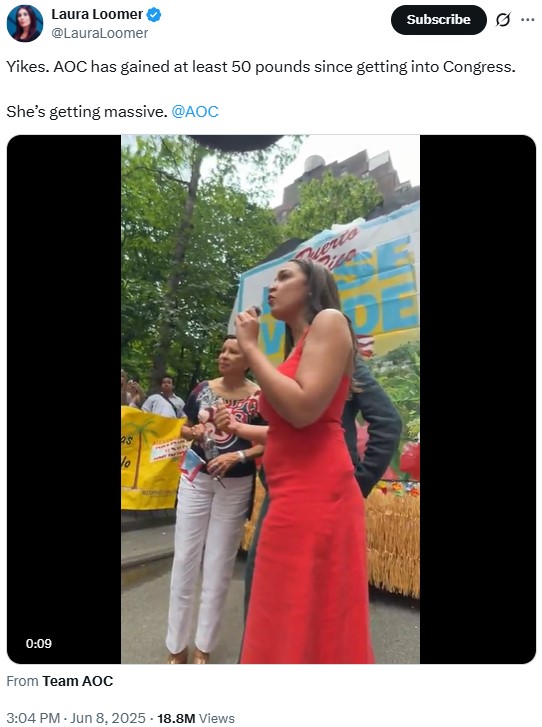The height and width of the screenshot is (727, 542).
Task: Click the video's right black letterbox bar
Action: (x=478, y=399)
